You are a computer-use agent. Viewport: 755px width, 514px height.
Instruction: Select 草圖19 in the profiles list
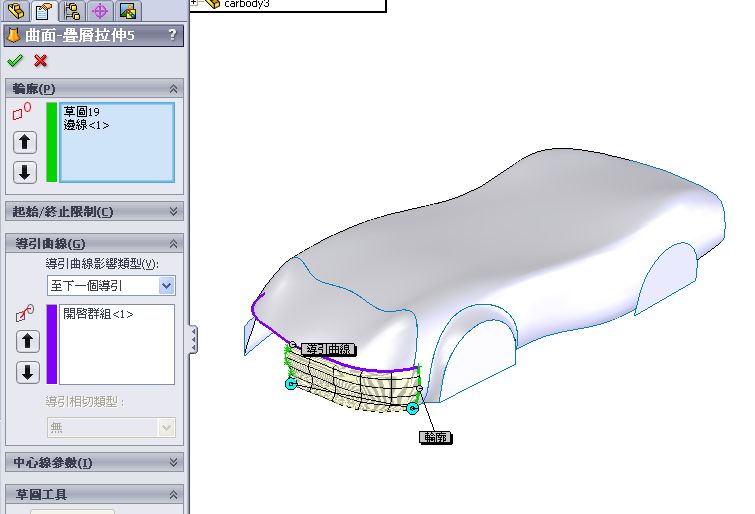click(81, 112)
